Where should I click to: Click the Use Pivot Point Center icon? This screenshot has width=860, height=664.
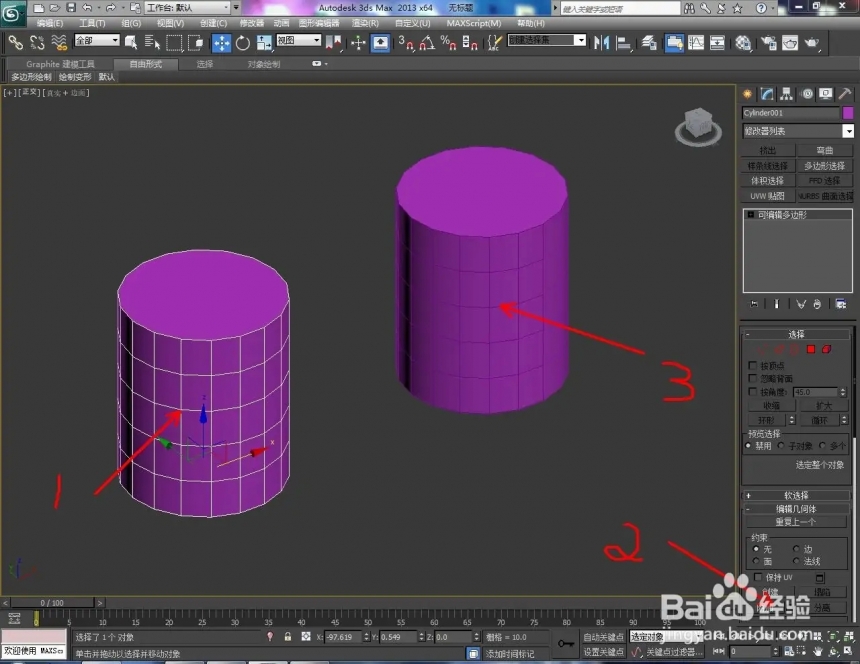coord(333,42)
